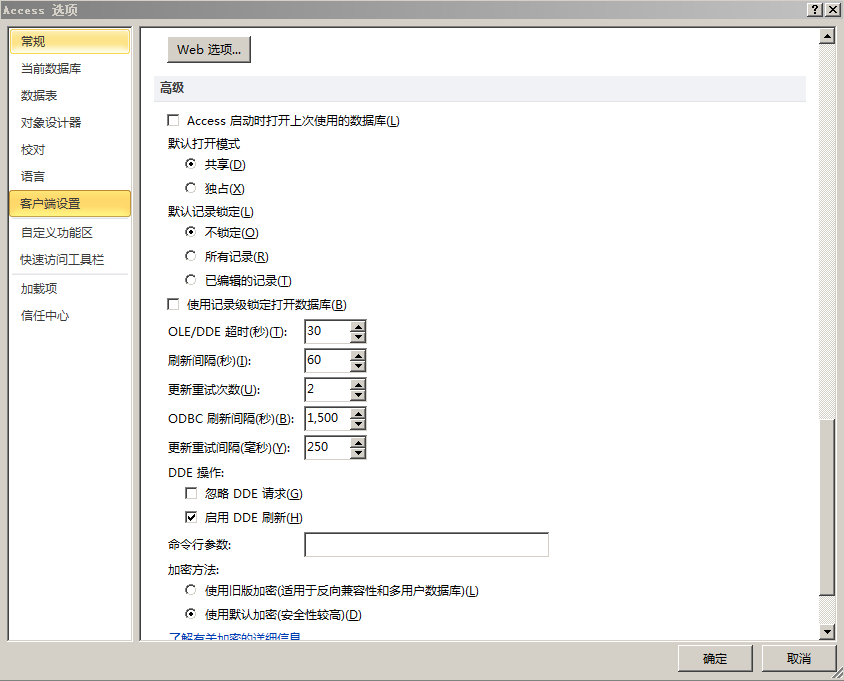This screenshot has height=681, width=844.
Task: Enable Access 启动时打开上次使用的数据库 checkbox
Action: pyautogui.click(x=174, y=121)
